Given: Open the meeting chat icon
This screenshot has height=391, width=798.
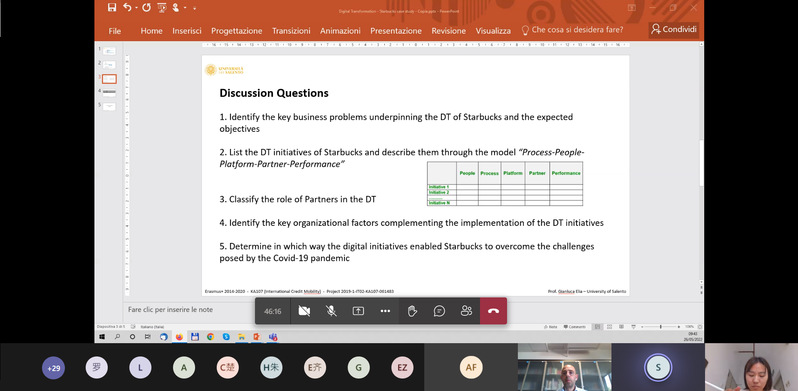Looking at the screenshot, I should (439, 311).
